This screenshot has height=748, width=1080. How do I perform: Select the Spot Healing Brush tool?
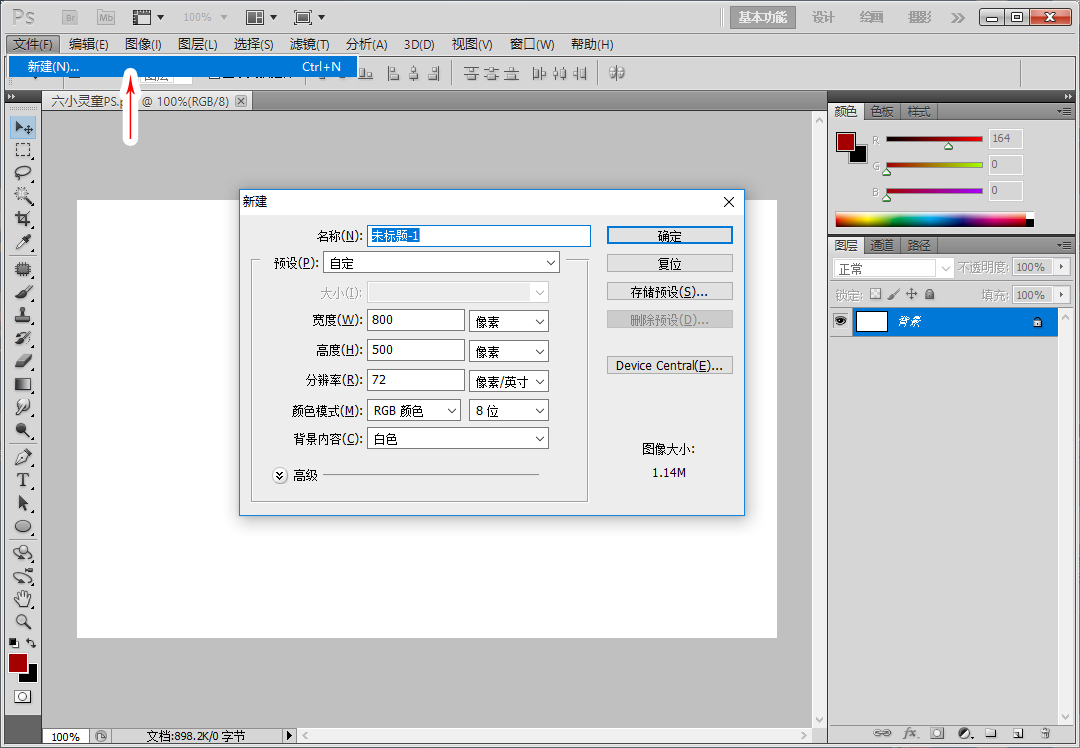point(23,269)
